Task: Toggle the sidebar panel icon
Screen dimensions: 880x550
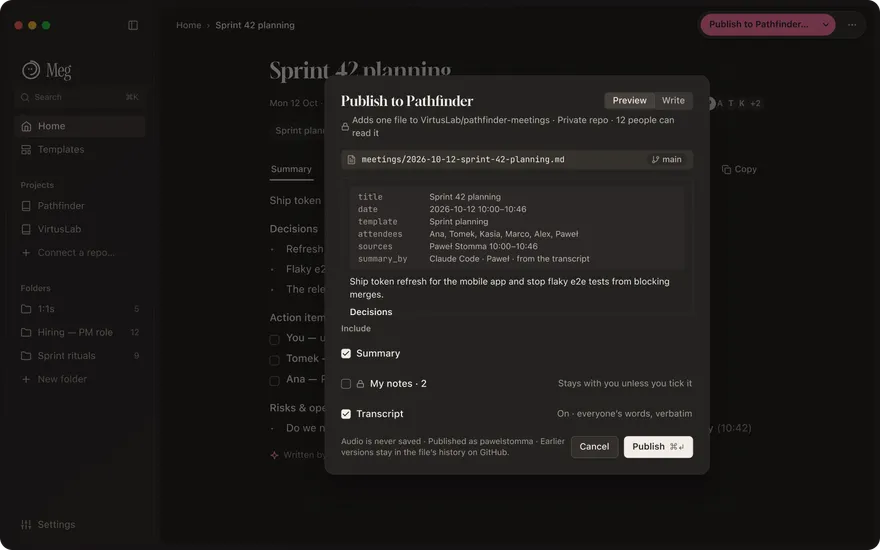Action: click(x=133, y=25)
